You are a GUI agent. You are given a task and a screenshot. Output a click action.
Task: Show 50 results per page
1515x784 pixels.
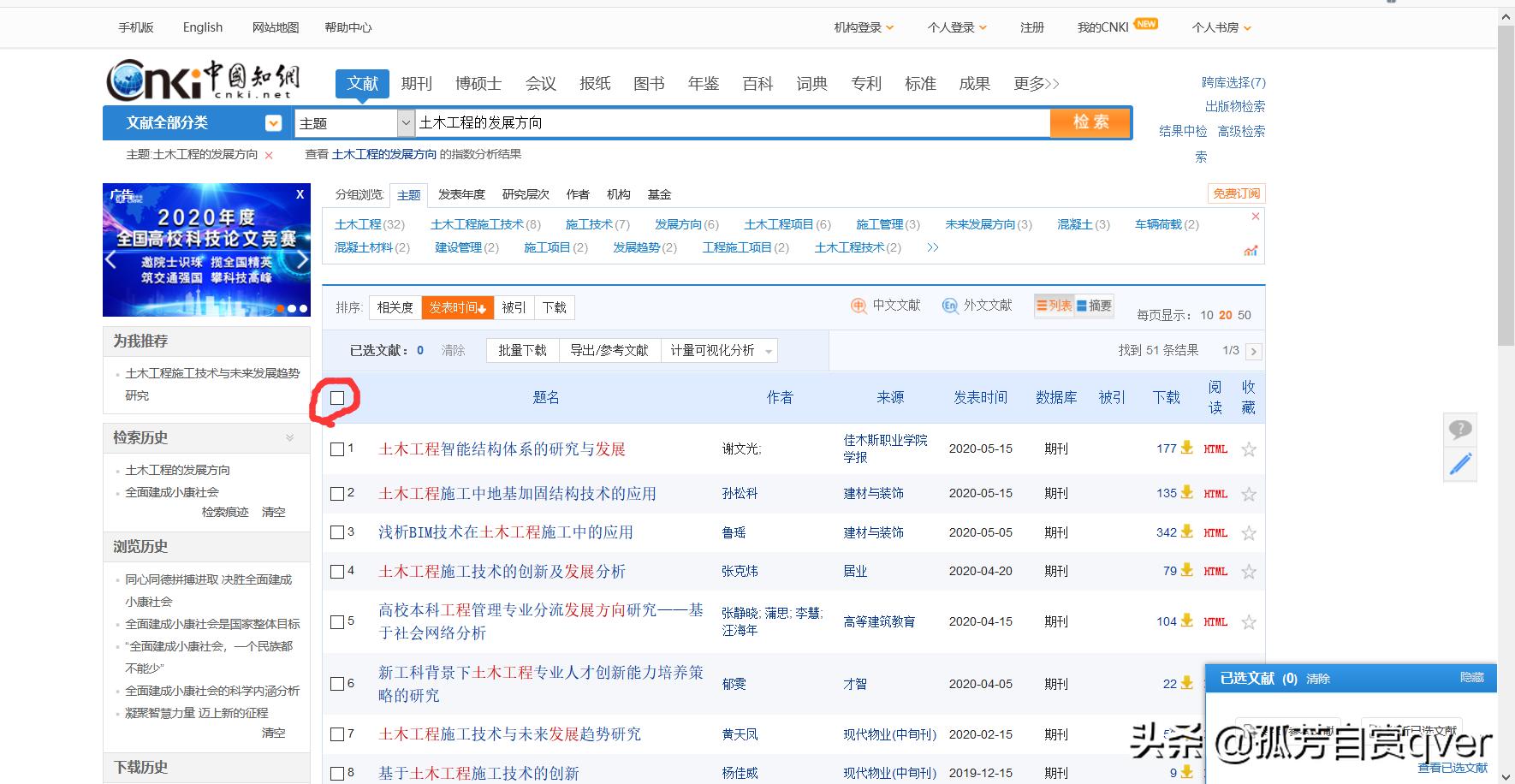click(x=1245, y=315)
